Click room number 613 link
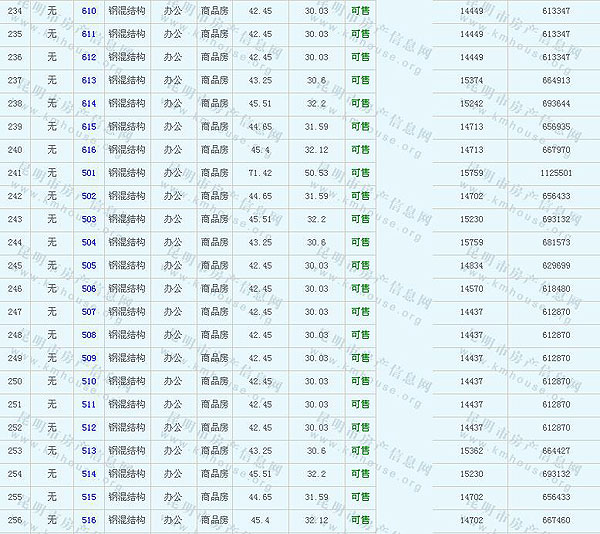 tap(89, 80)
